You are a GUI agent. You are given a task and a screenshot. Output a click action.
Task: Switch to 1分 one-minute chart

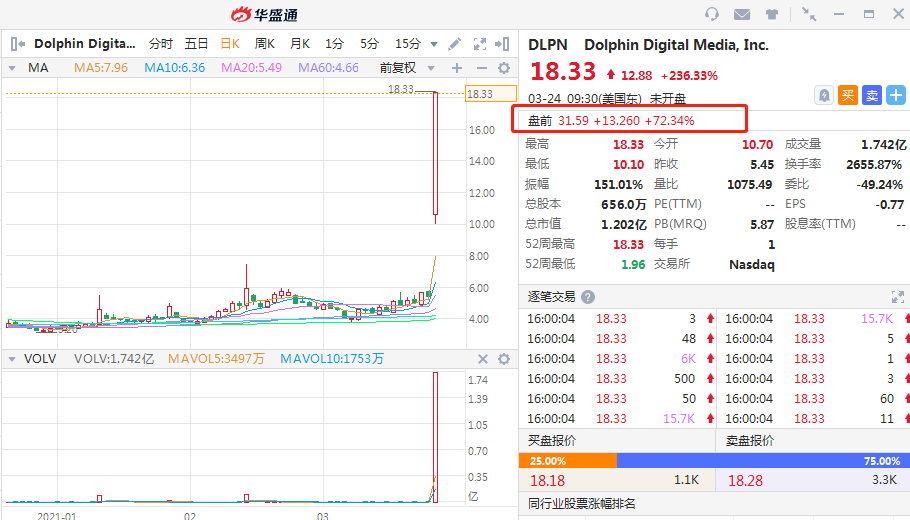[x=334, y=44]
